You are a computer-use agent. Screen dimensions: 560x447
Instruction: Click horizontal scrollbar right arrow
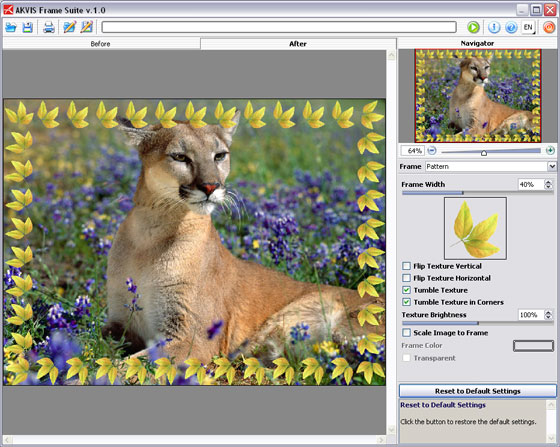tap(382, 440)
